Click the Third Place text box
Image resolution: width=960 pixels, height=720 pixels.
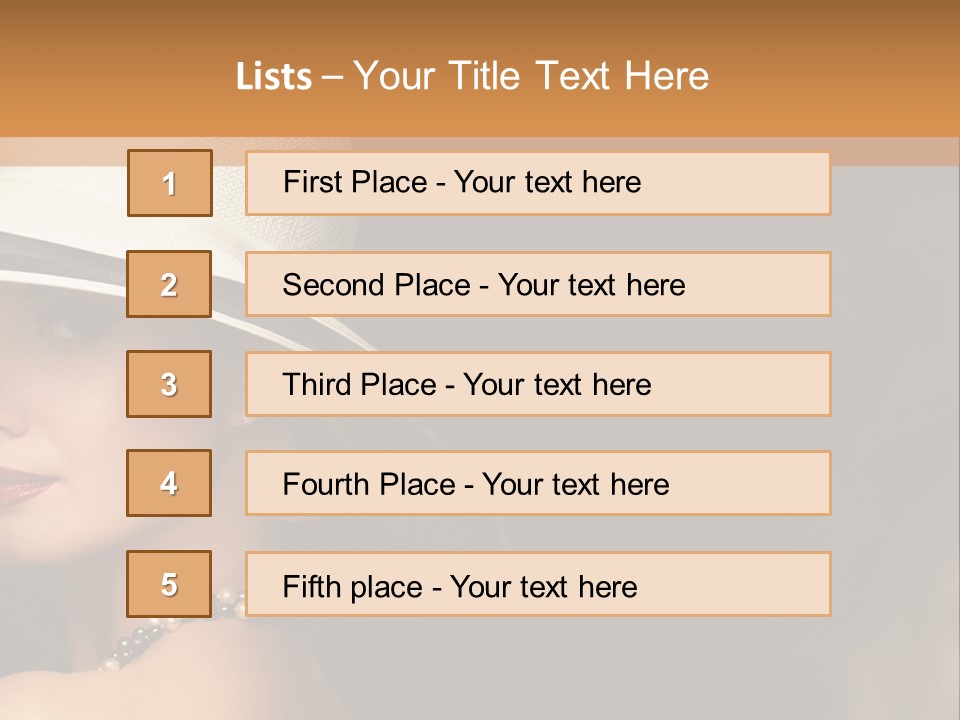pyautogui.click(x=538, y=384)
